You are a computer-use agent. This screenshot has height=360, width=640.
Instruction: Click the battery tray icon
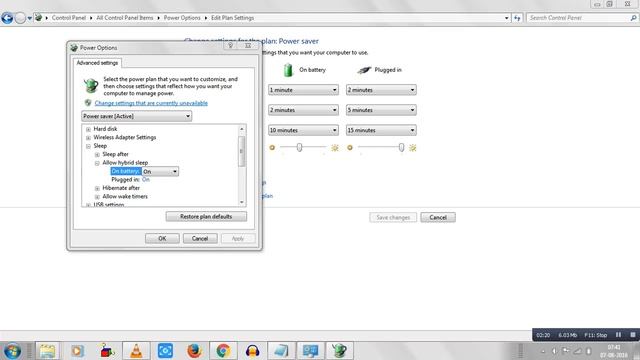pyautogui.click(x=588, y=351)
